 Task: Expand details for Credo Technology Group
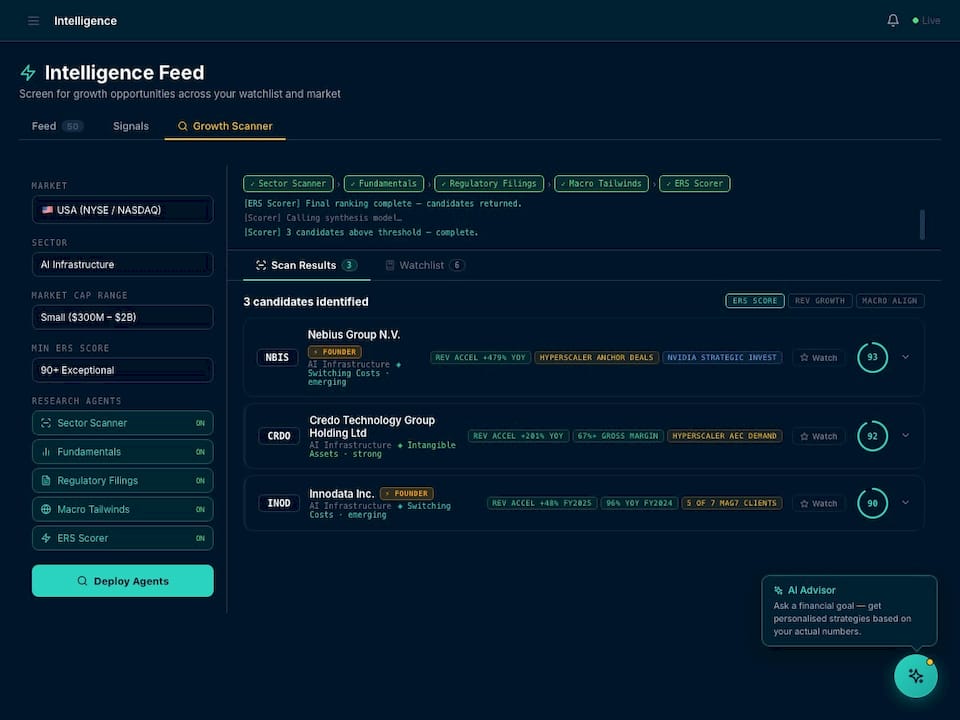pyautogui.click(x=906, y=435)
